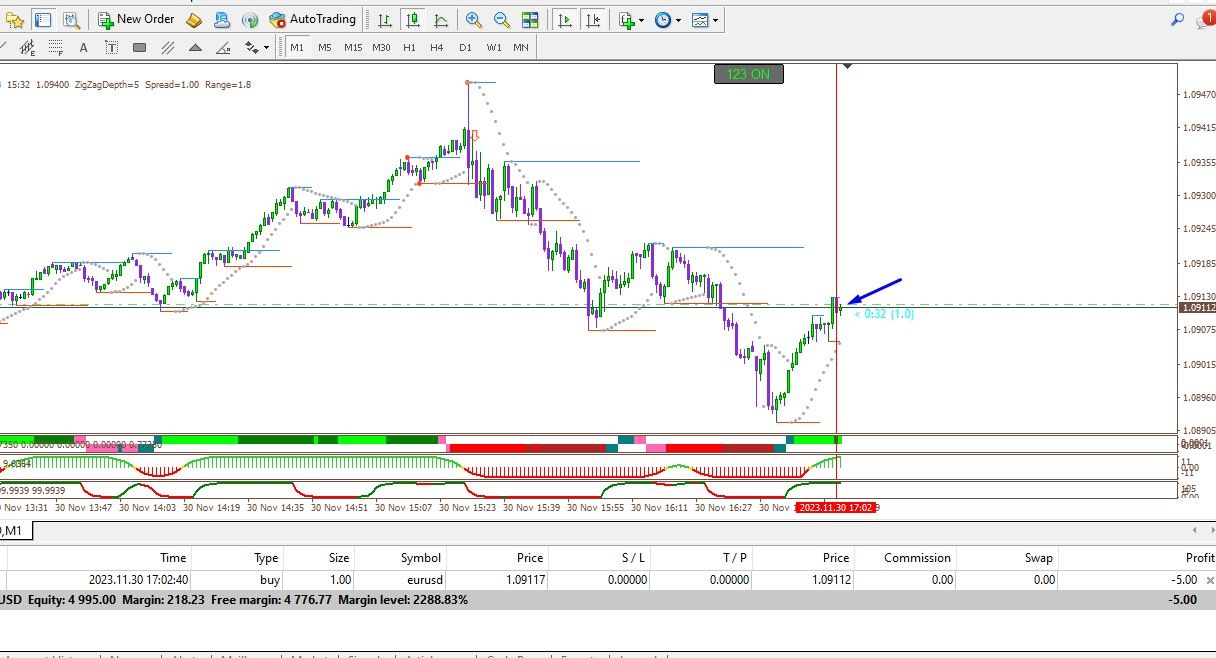Image resolution: width=1216 pixels, height=658 pixels.
Task: Select the M1 chart tab below chart
Action: [18, 531]
